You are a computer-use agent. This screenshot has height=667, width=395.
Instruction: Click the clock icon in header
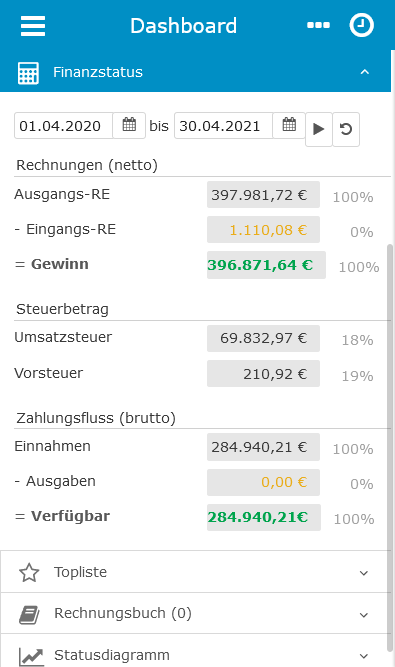361,26
